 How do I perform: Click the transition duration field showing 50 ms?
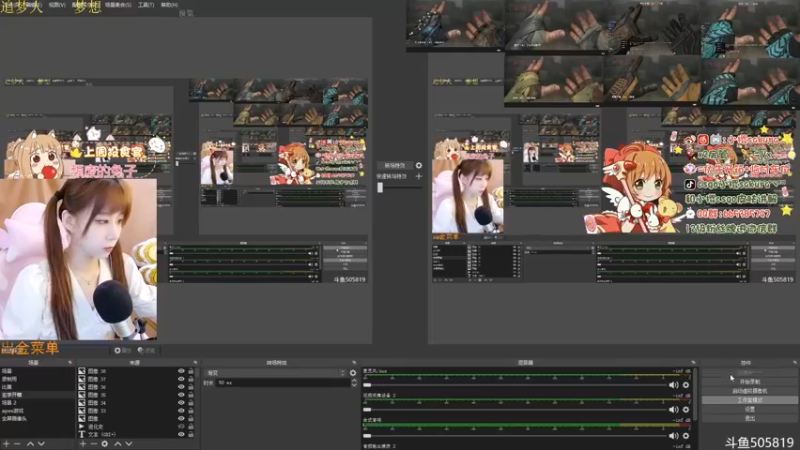(283, 383)
